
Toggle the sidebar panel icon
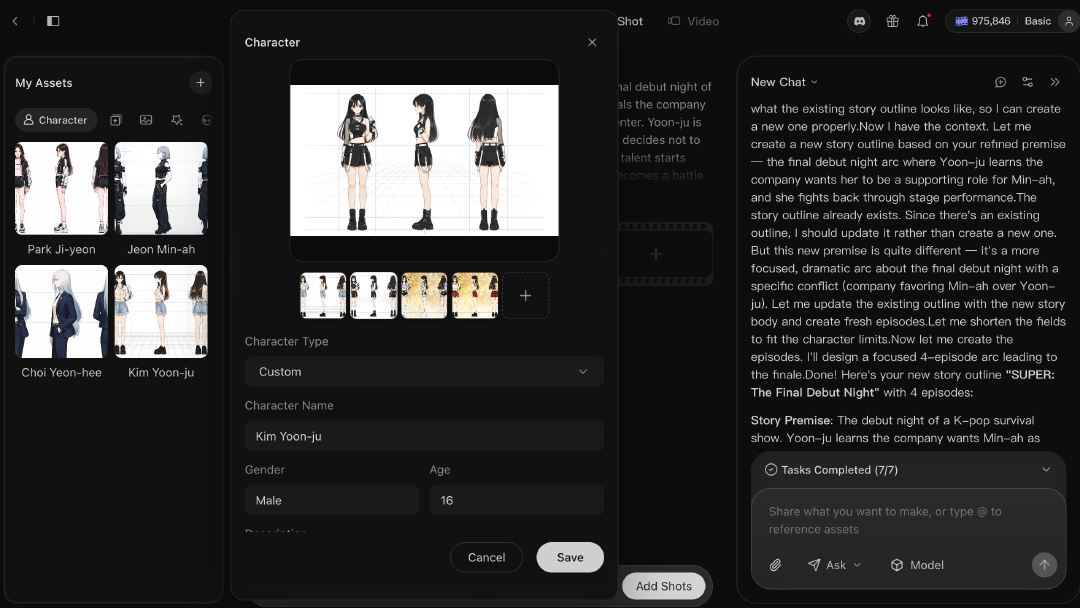pos(53,21)
